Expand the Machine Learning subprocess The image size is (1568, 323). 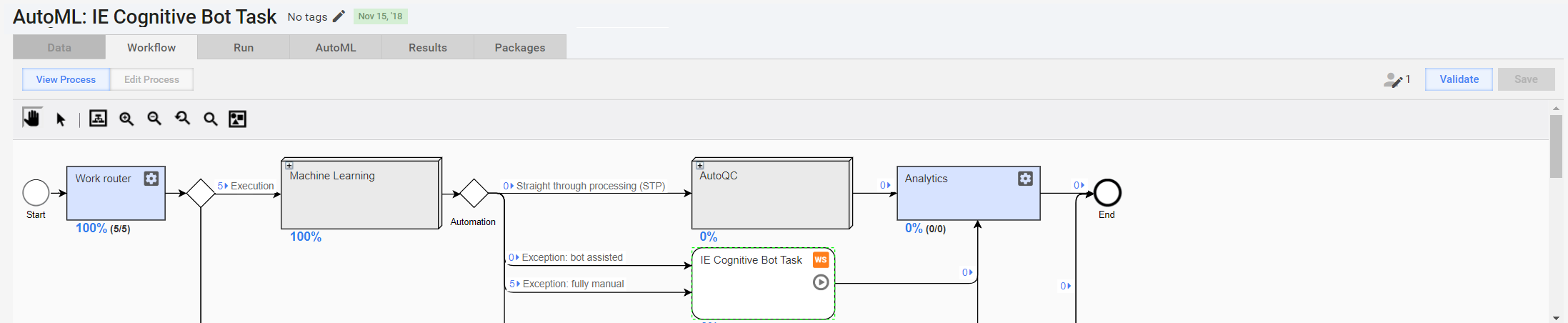pos(289,165)
